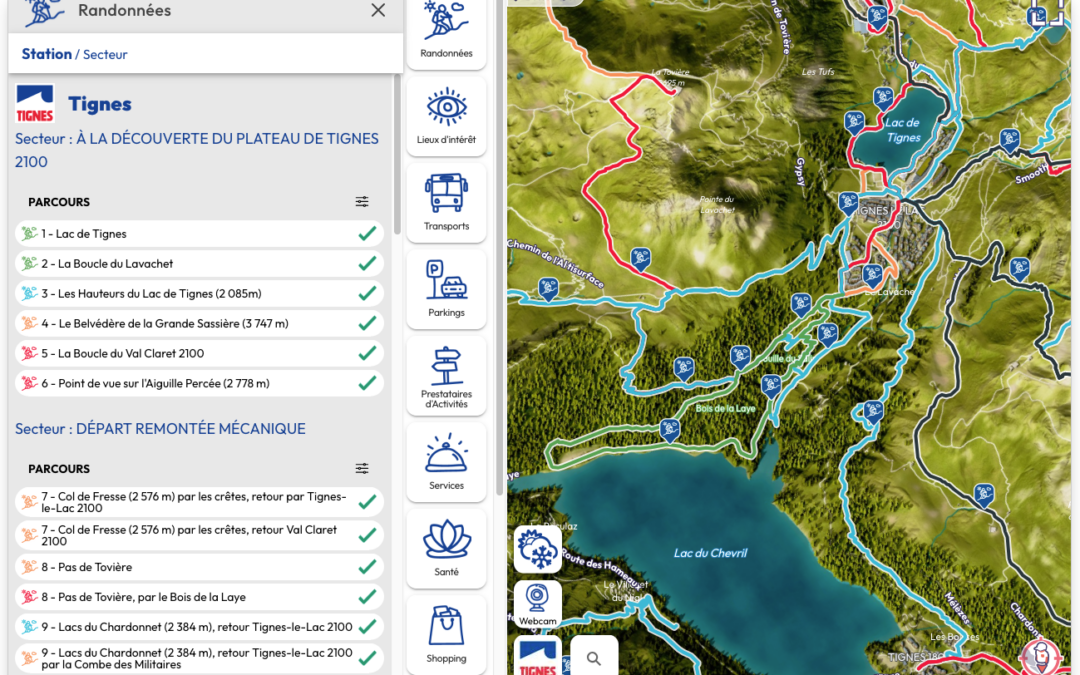The height and width of the screenshot is (675, 1080).
Task: Click hike marker above the Lac de Tignes label
Action: pos(883,98)
